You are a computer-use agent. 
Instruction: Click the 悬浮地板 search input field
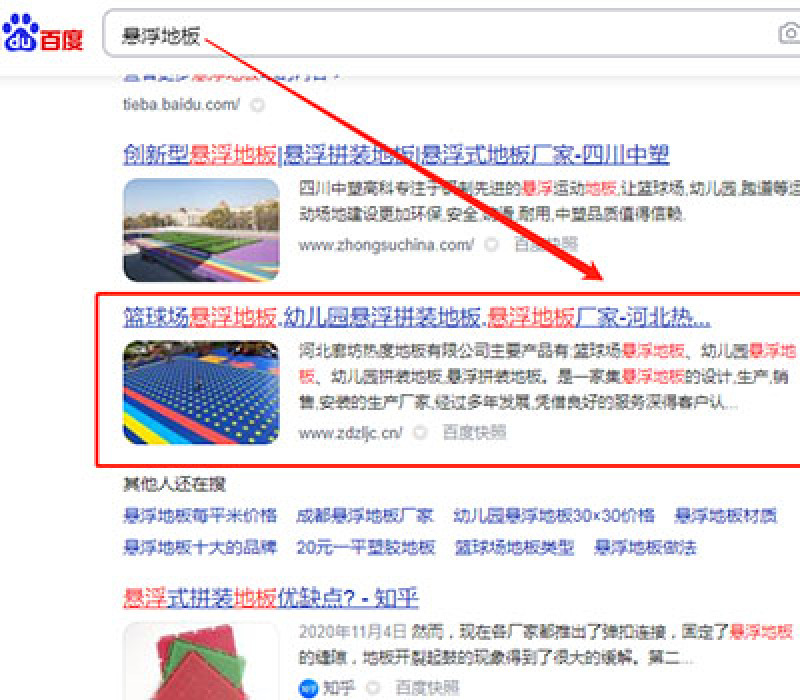tap(439, 34)
